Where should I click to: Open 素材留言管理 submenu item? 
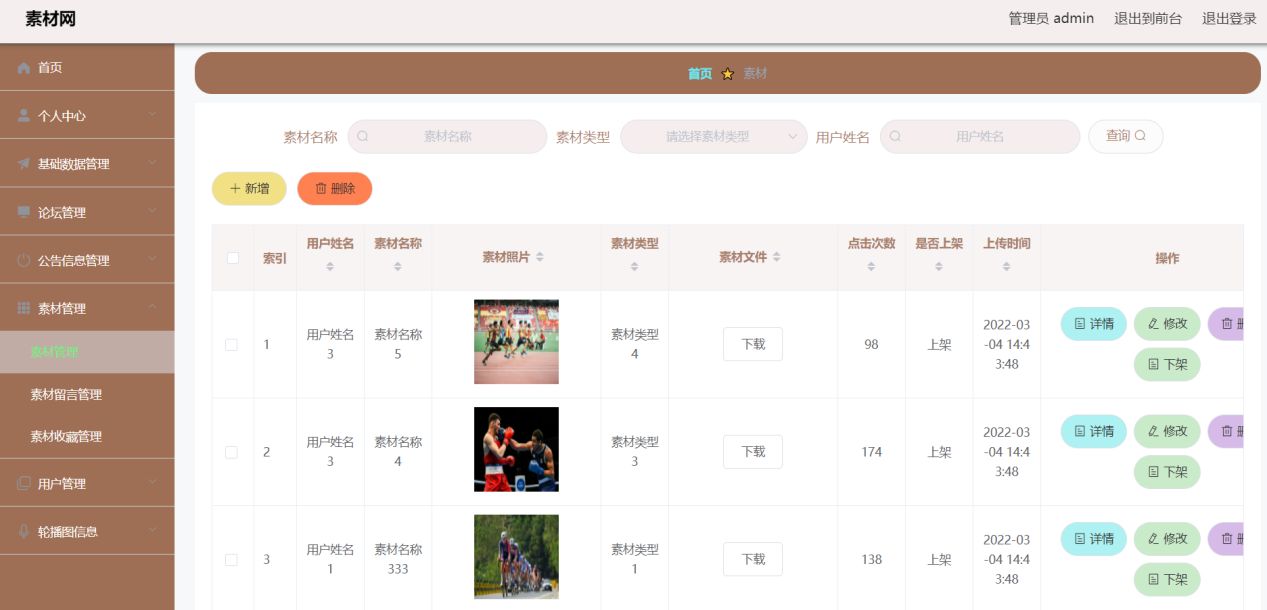pyautogui.click(x=87, y=394)
